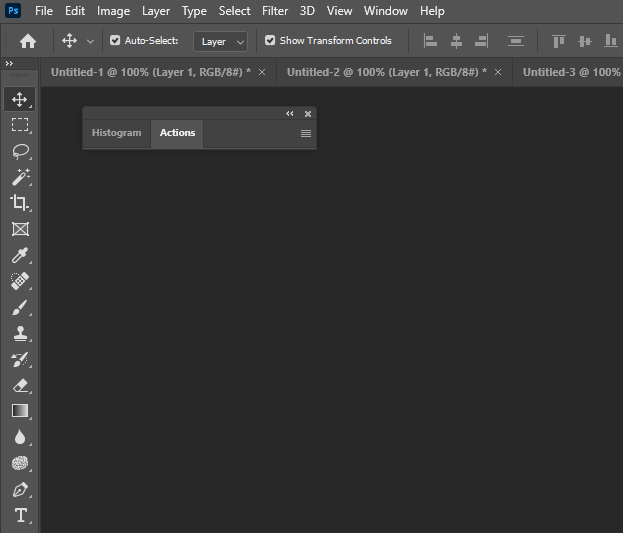Close the floating Actions panel group

(308, 114)
